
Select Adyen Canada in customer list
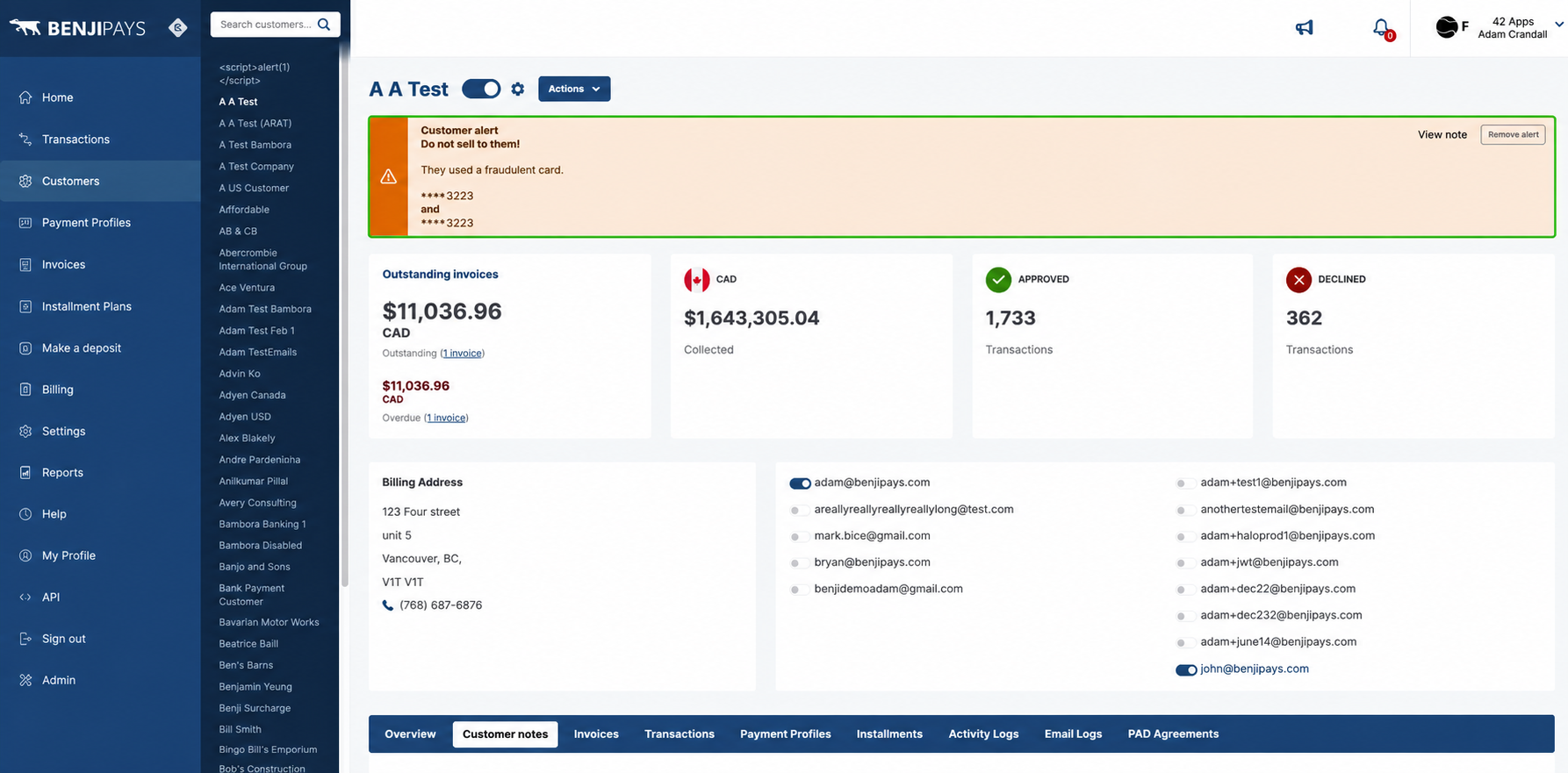pos(252,396)
